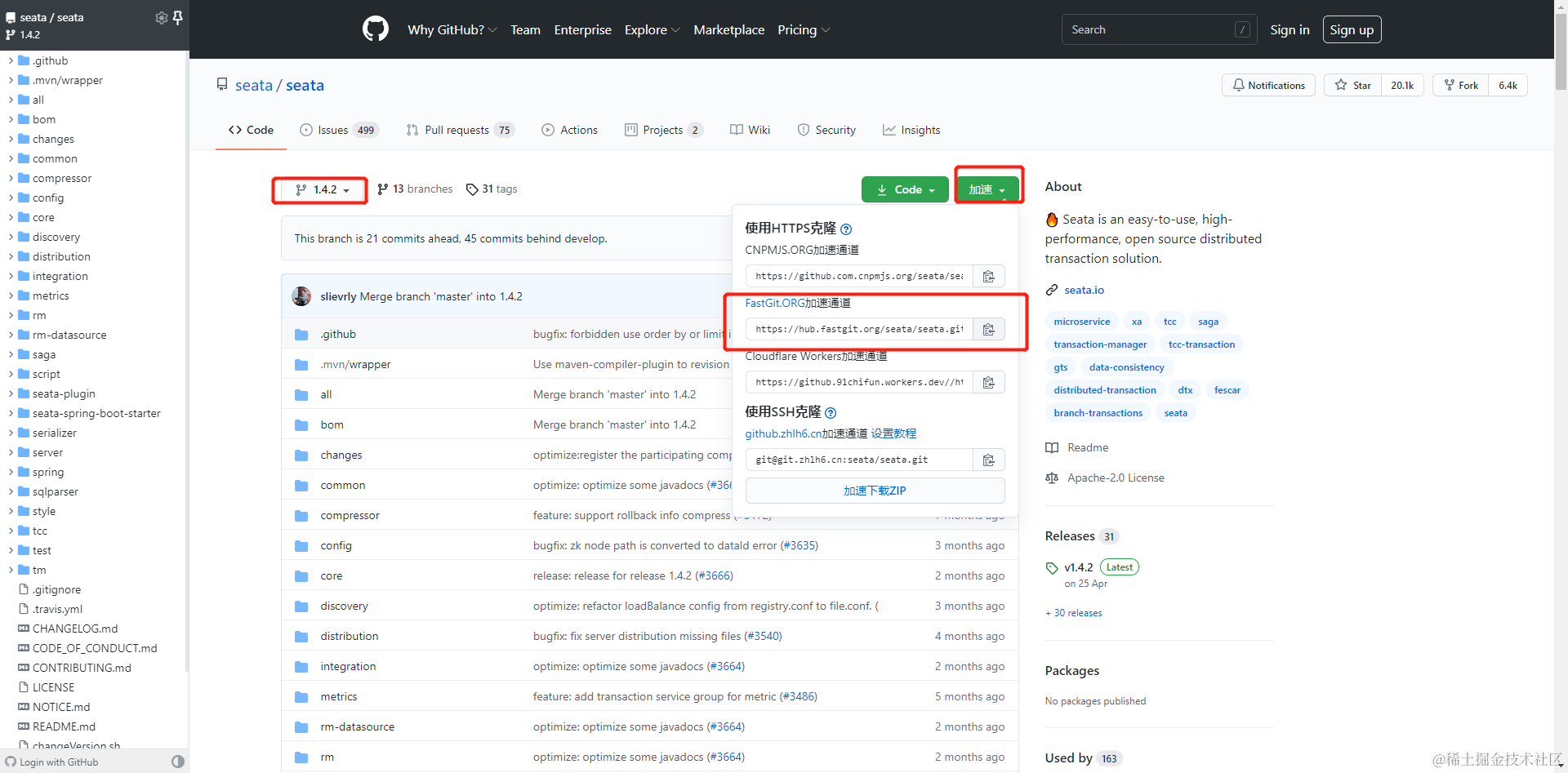Open the v1.4.2 latest release link
The width and height of the screenshot is (1568, 773).
pyautogui.click(x=1078, y=567)
